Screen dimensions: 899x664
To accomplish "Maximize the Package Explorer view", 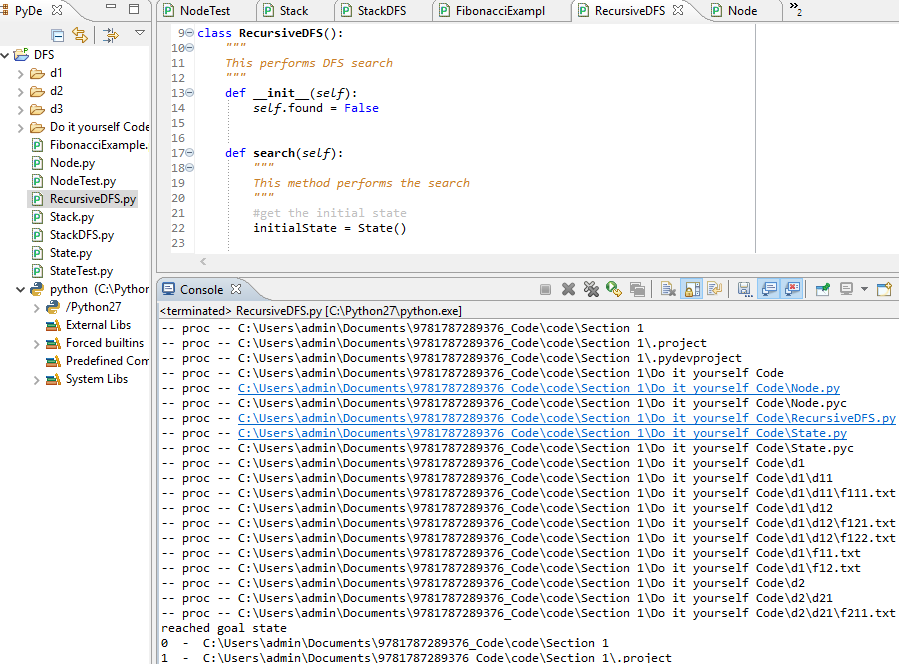I will pos(134,9).
